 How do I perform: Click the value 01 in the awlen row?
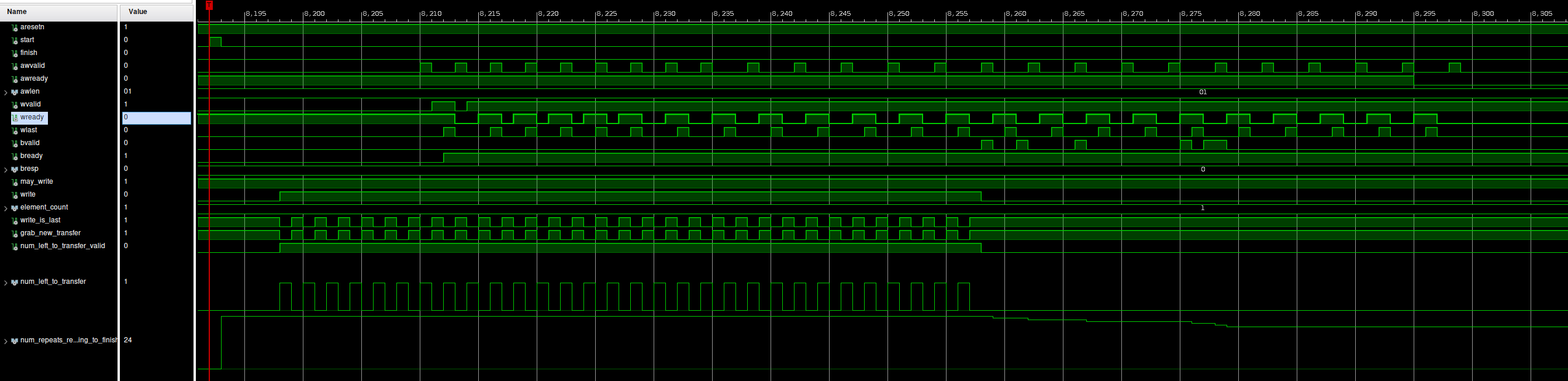click(x=128, y=91)
